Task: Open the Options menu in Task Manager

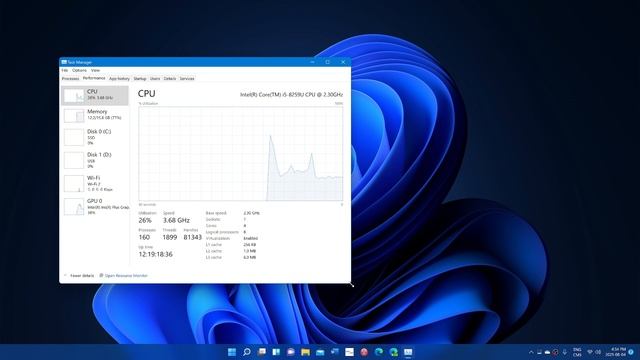Action: point(79,70)
